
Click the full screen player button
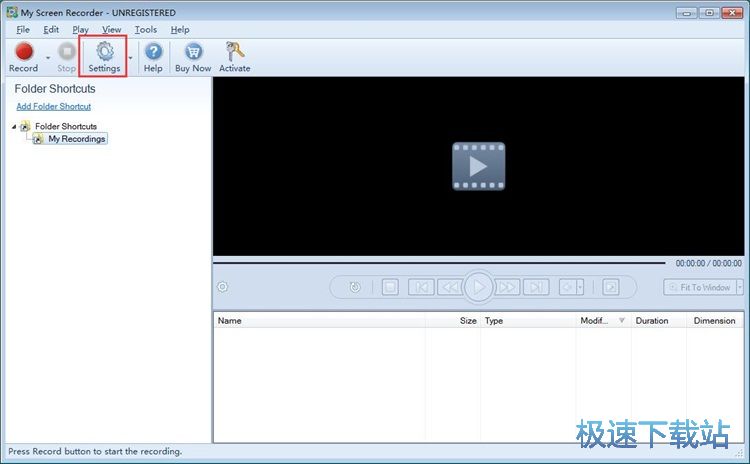coord(611,287)
